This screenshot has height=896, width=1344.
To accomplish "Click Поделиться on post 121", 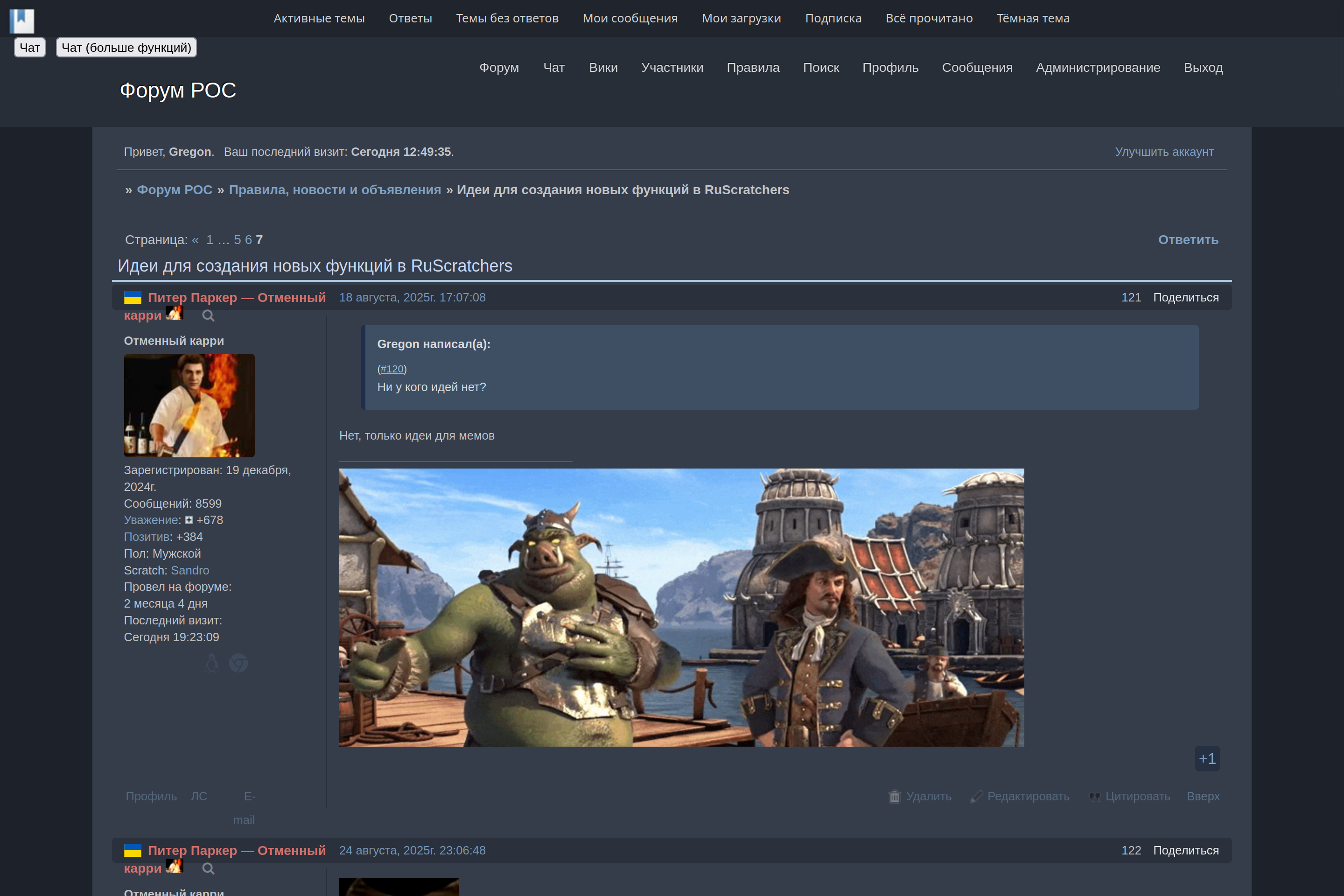I will click(1185, 297).
